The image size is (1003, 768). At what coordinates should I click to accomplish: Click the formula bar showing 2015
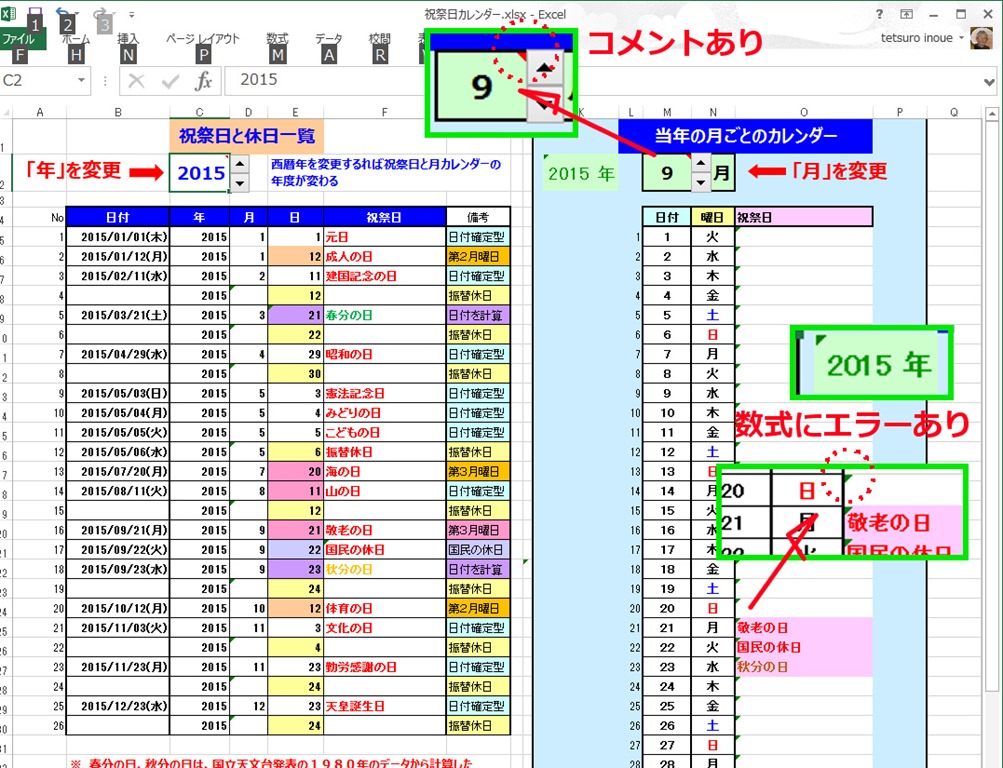coord(260,80)
